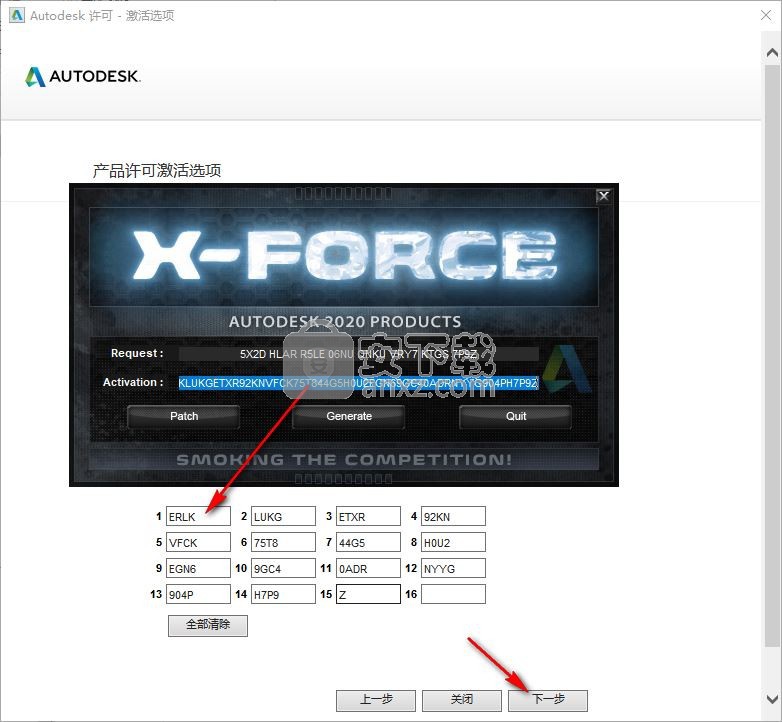Click the scrollbar up arrow
The height and width of the screenshot is (722, 782).
tap(772, 52)
